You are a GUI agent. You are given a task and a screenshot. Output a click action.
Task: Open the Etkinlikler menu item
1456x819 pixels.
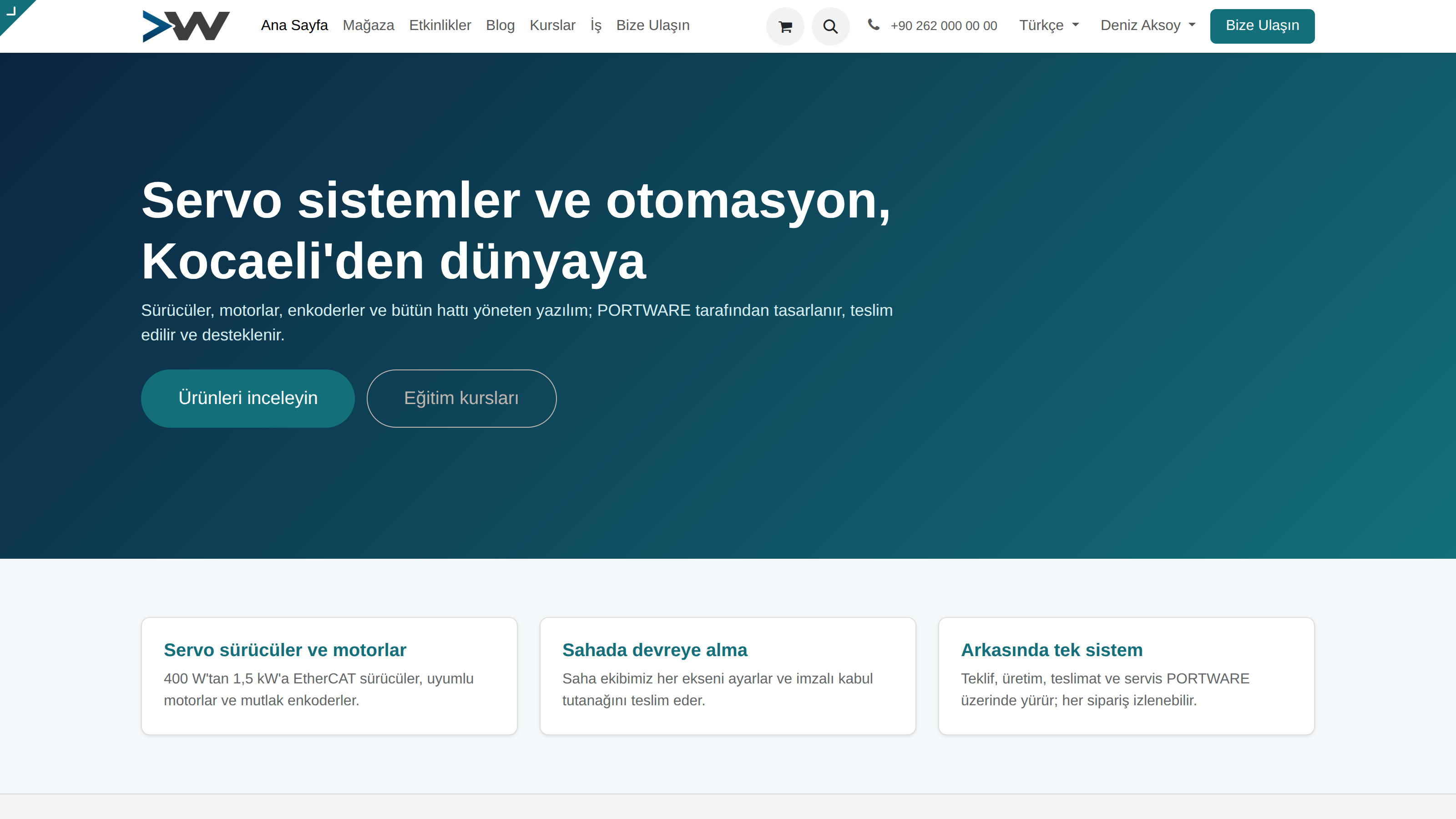coord(440,25)
